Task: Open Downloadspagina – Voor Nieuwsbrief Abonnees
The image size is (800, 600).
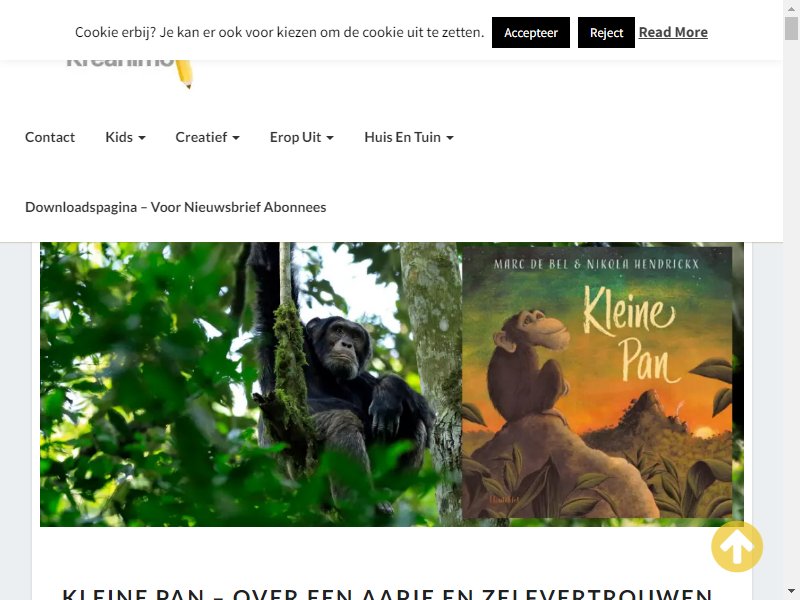Action: pos(176,207)
